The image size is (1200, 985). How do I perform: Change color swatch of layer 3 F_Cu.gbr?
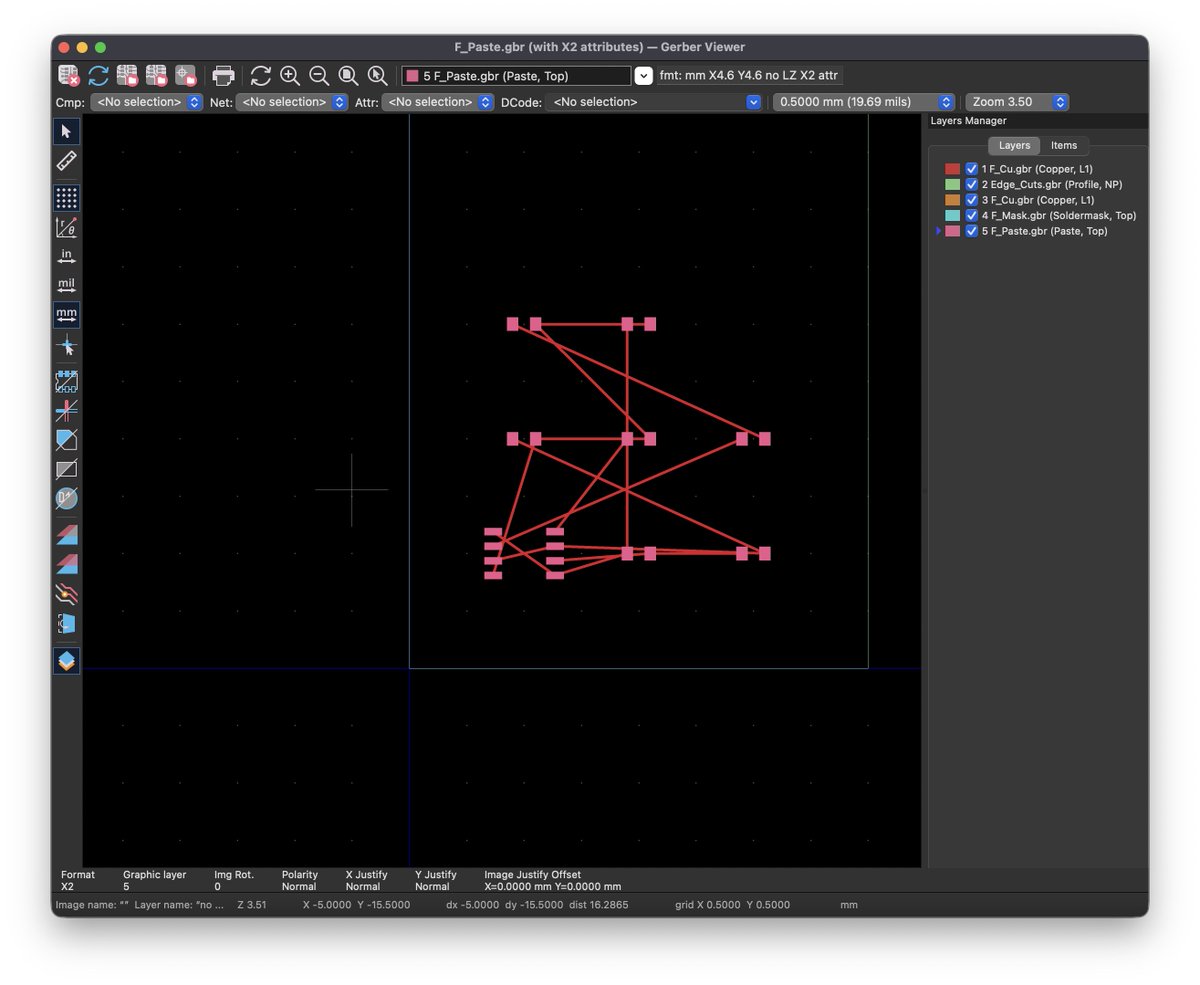coord(952,200)
